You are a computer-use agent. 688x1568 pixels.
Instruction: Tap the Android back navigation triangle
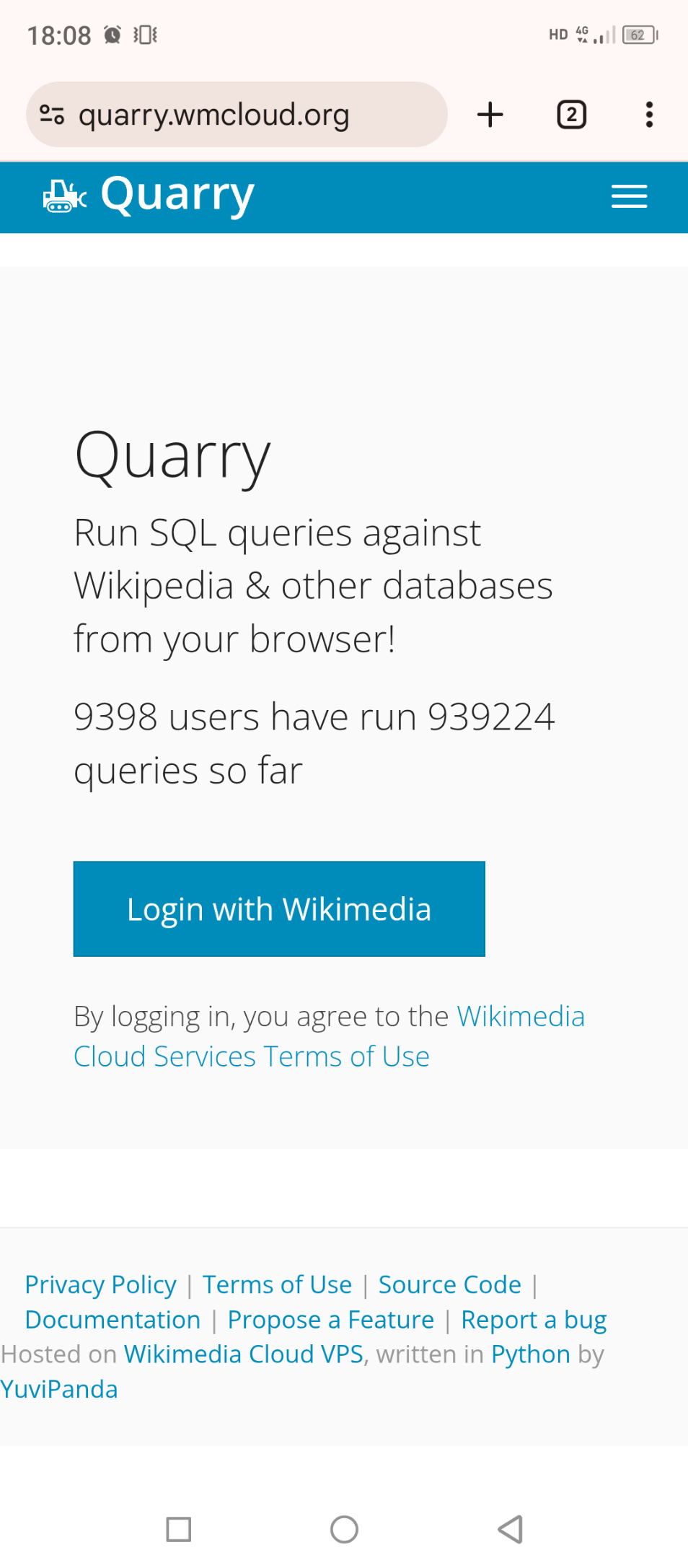[x=511, y=1529]
